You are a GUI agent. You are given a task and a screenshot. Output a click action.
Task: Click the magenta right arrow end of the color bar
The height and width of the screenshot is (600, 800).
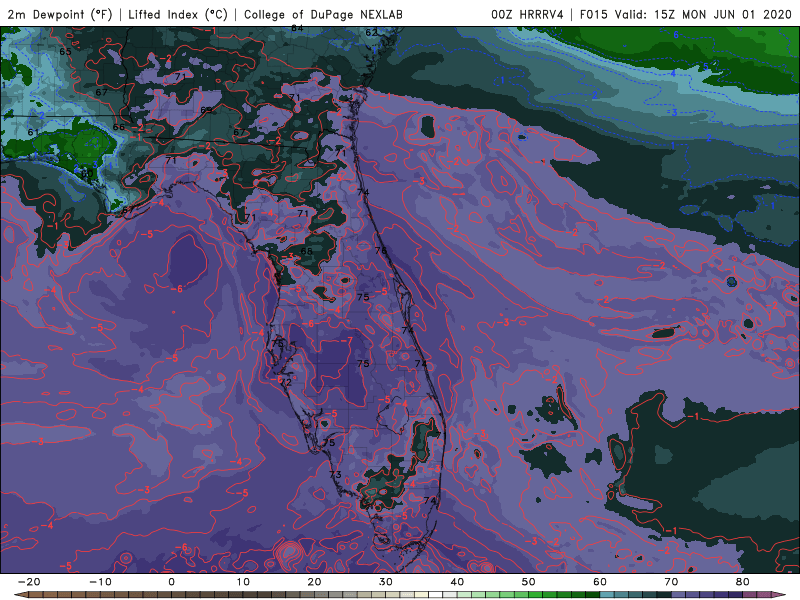tap(779, 595)
